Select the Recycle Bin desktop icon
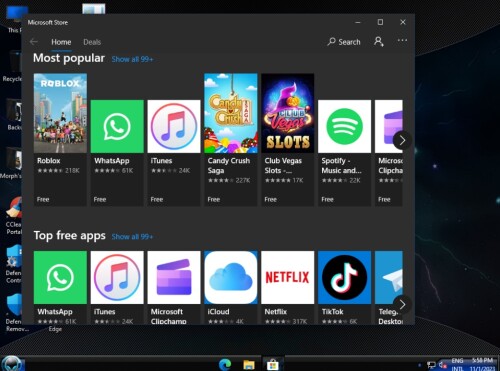 [x=13, y=66]
